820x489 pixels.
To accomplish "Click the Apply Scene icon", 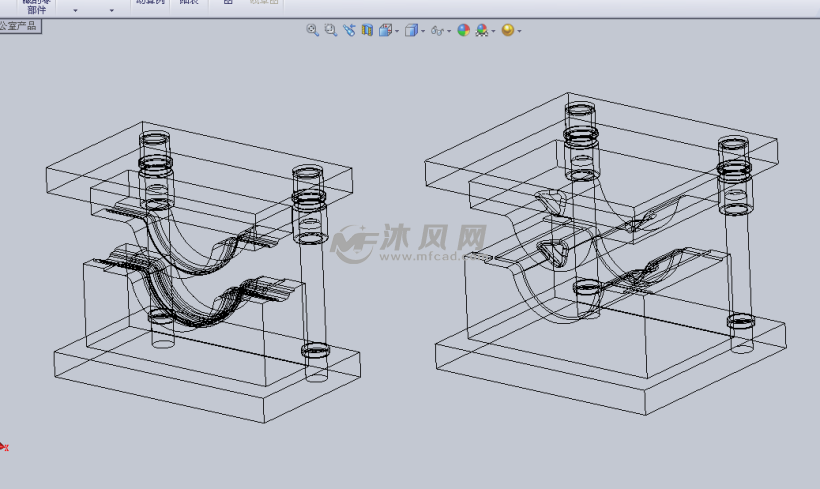I will [x=482, y=30].
